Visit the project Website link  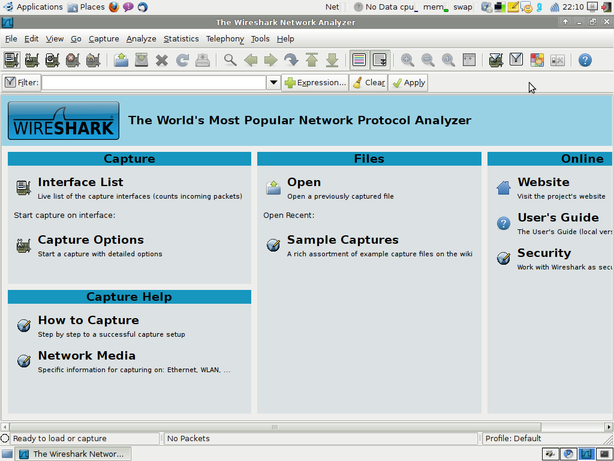tap(544, 182)
